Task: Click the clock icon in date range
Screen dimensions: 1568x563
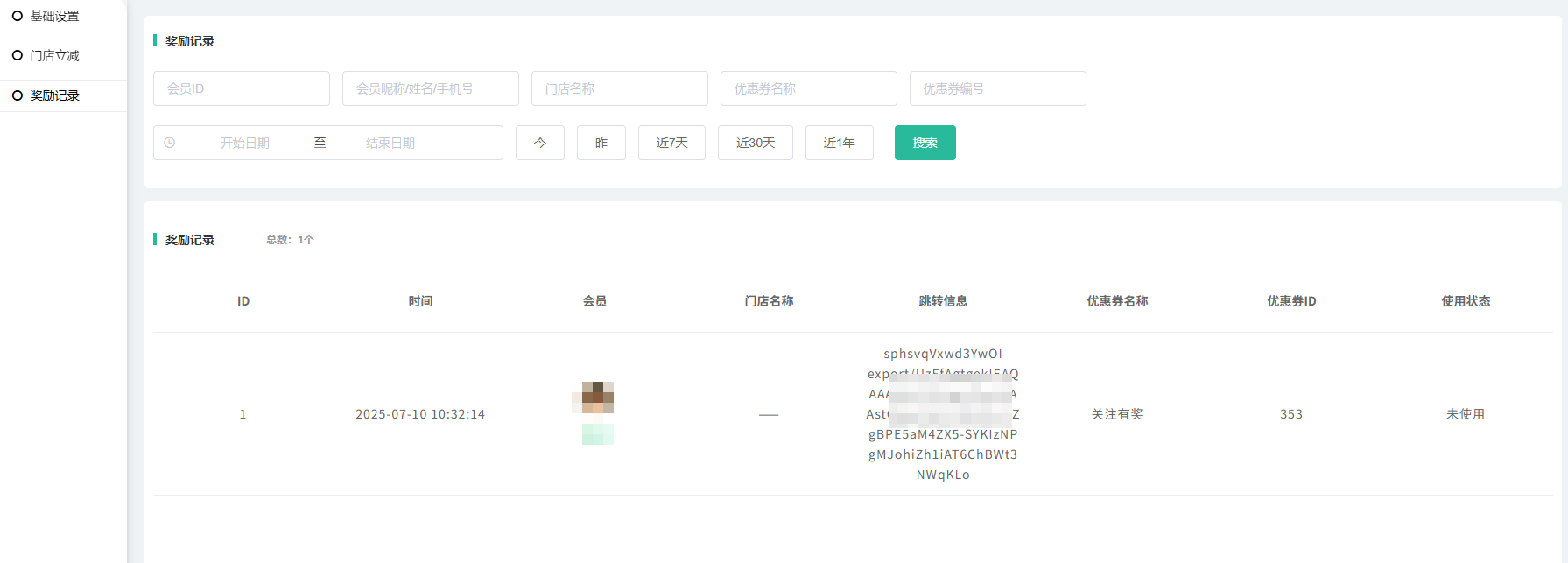Action: pos(170,143)
